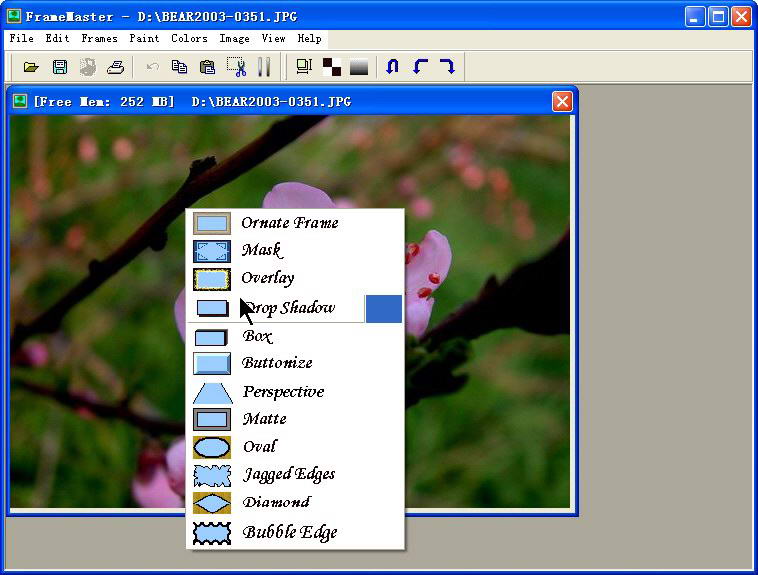Close the BEAR2003-0351.JPG image window
758x575 pixels.
(x=562, y=101)
